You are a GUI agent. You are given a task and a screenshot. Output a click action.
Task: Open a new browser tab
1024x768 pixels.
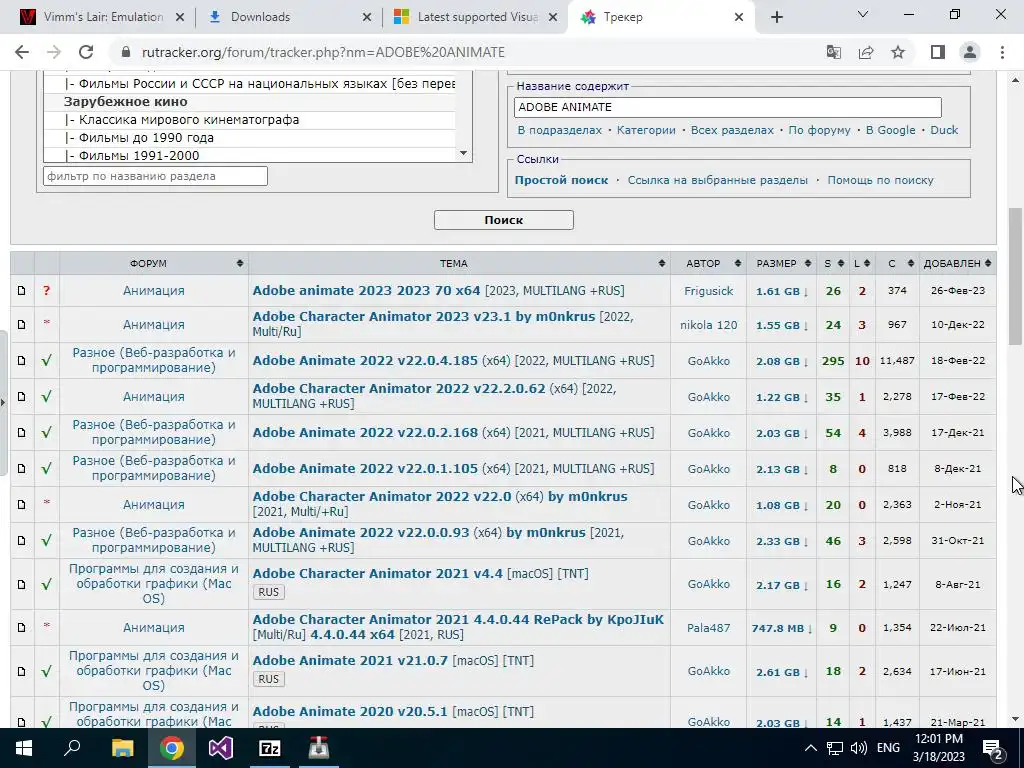(x=776, y=17)
